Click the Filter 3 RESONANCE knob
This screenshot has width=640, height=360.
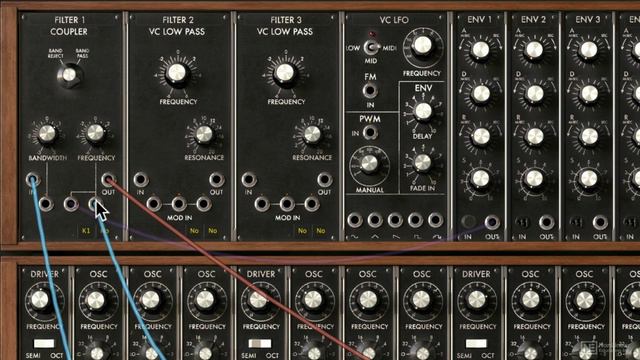(x=312, y=134)
